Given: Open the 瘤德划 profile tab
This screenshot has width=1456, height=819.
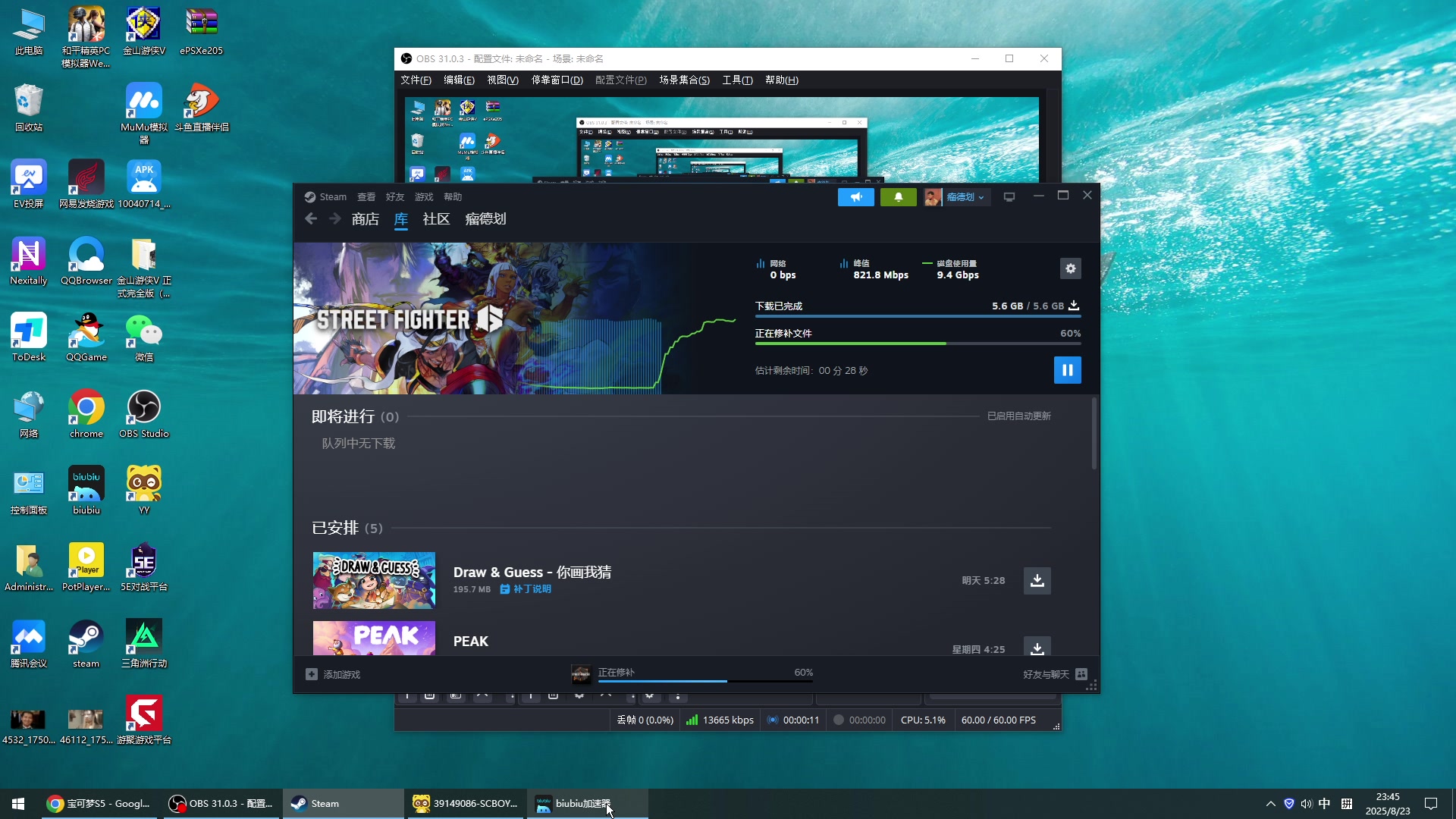Looking at the screenshot, I should [485, 219].
